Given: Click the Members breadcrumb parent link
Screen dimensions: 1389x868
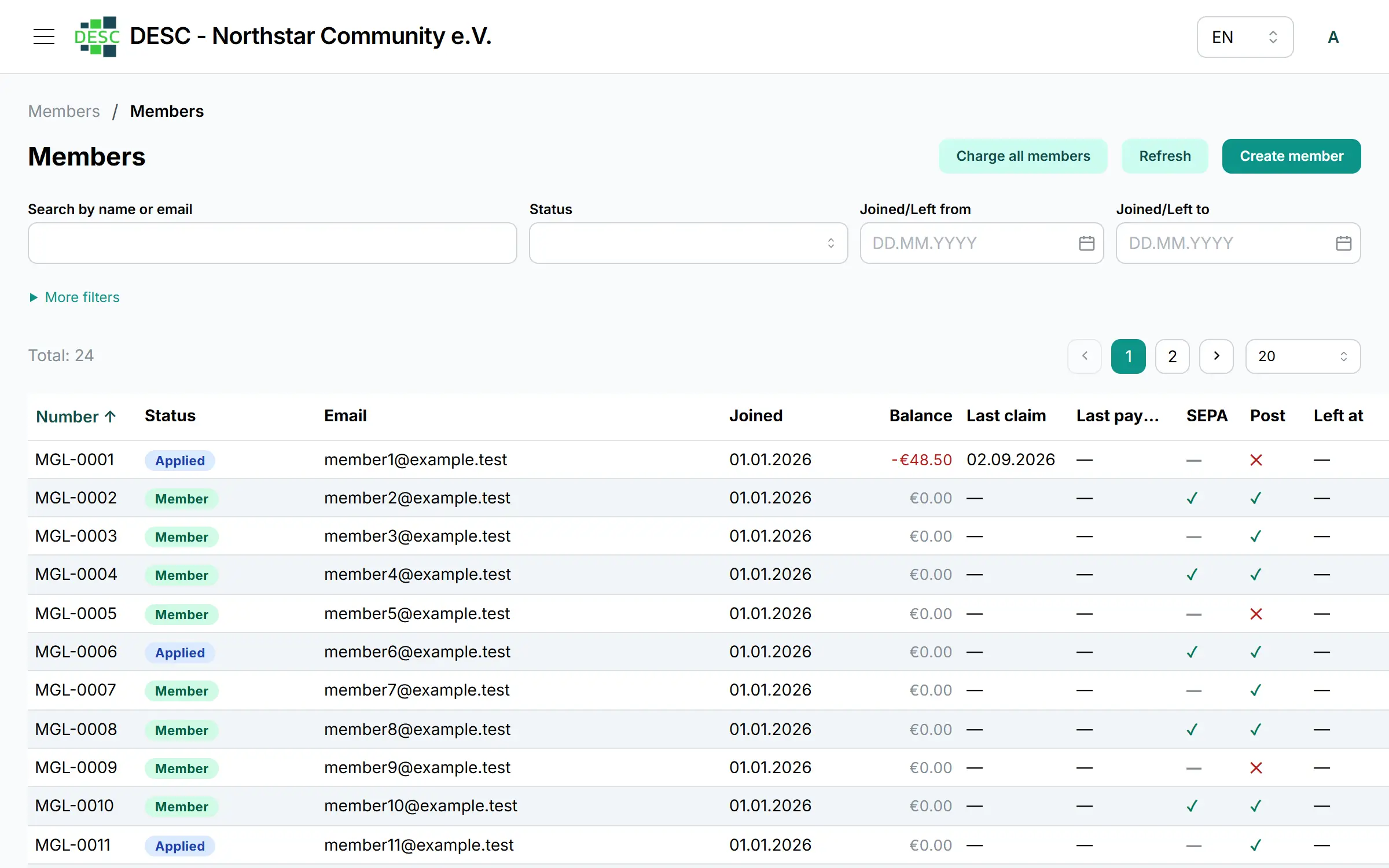Looking at the screenshot, I should point(64,111).
